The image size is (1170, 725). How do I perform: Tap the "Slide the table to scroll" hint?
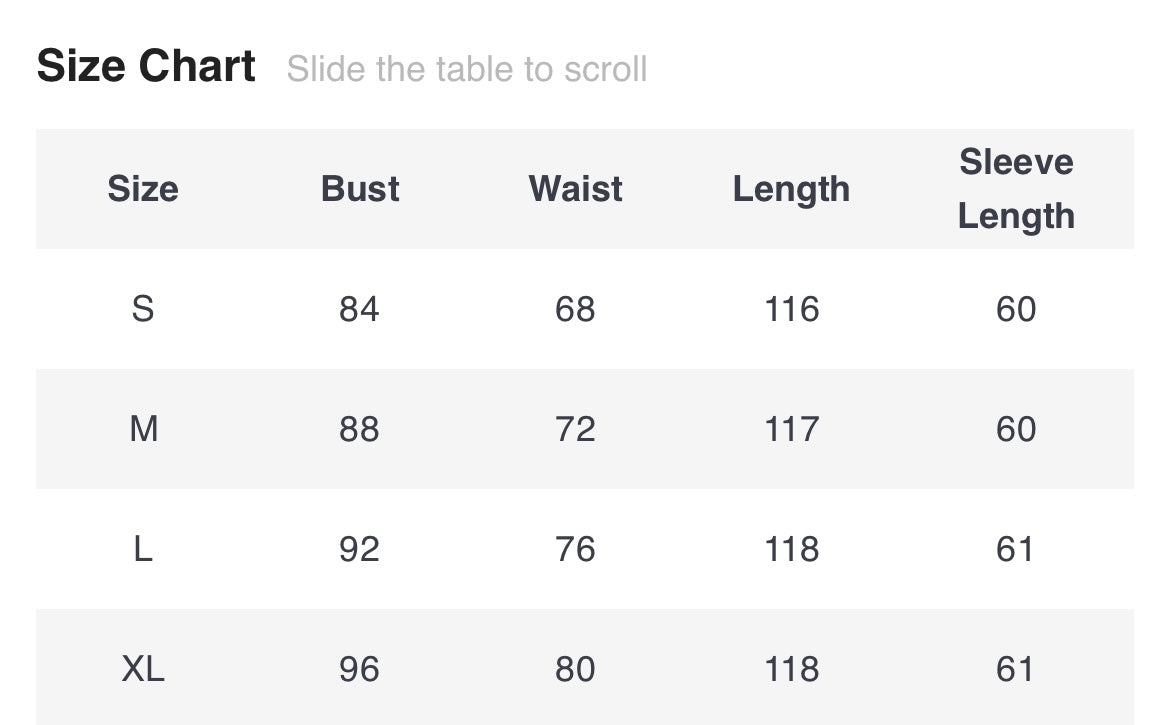tap(466, 69)
